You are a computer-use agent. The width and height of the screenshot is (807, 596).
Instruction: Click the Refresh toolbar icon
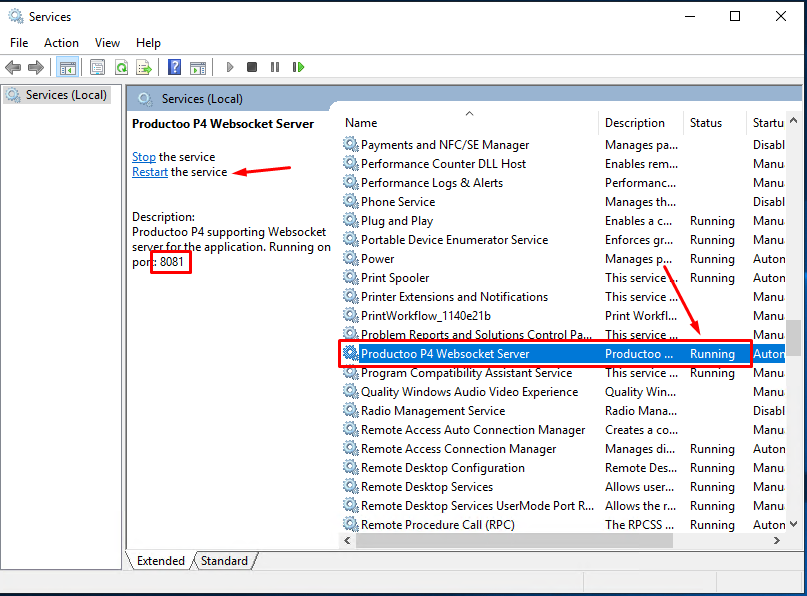(121, 67)
